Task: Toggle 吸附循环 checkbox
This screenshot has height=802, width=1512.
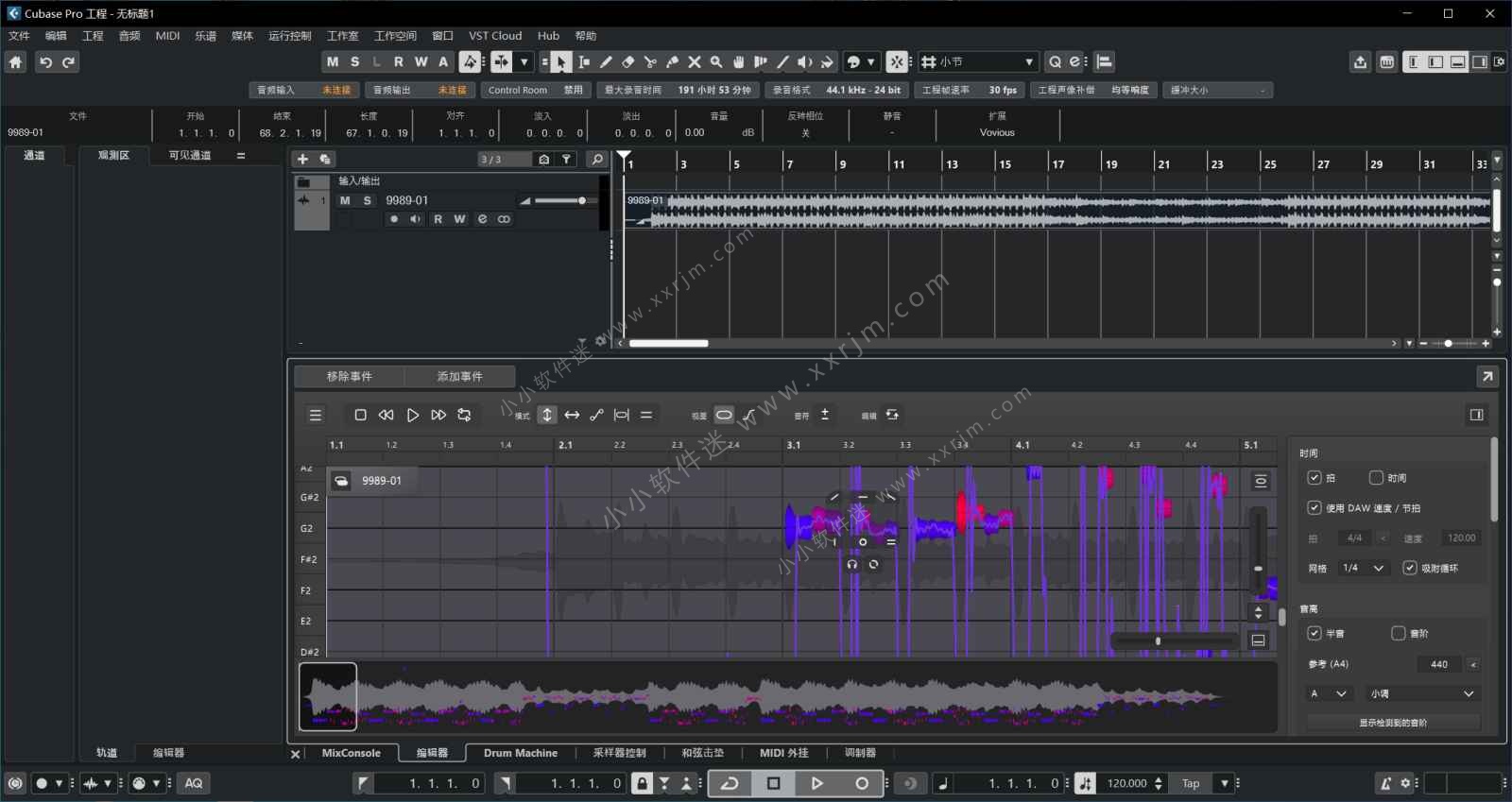Action: click(1410, 568)
